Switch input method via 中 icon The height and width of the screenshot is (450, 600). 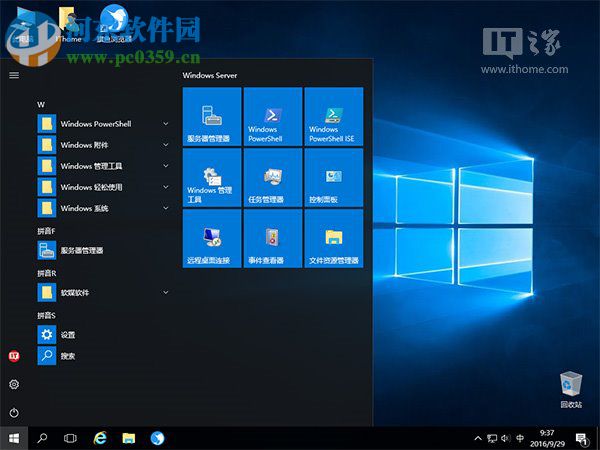pyautogui.click(x=520, y=439)
